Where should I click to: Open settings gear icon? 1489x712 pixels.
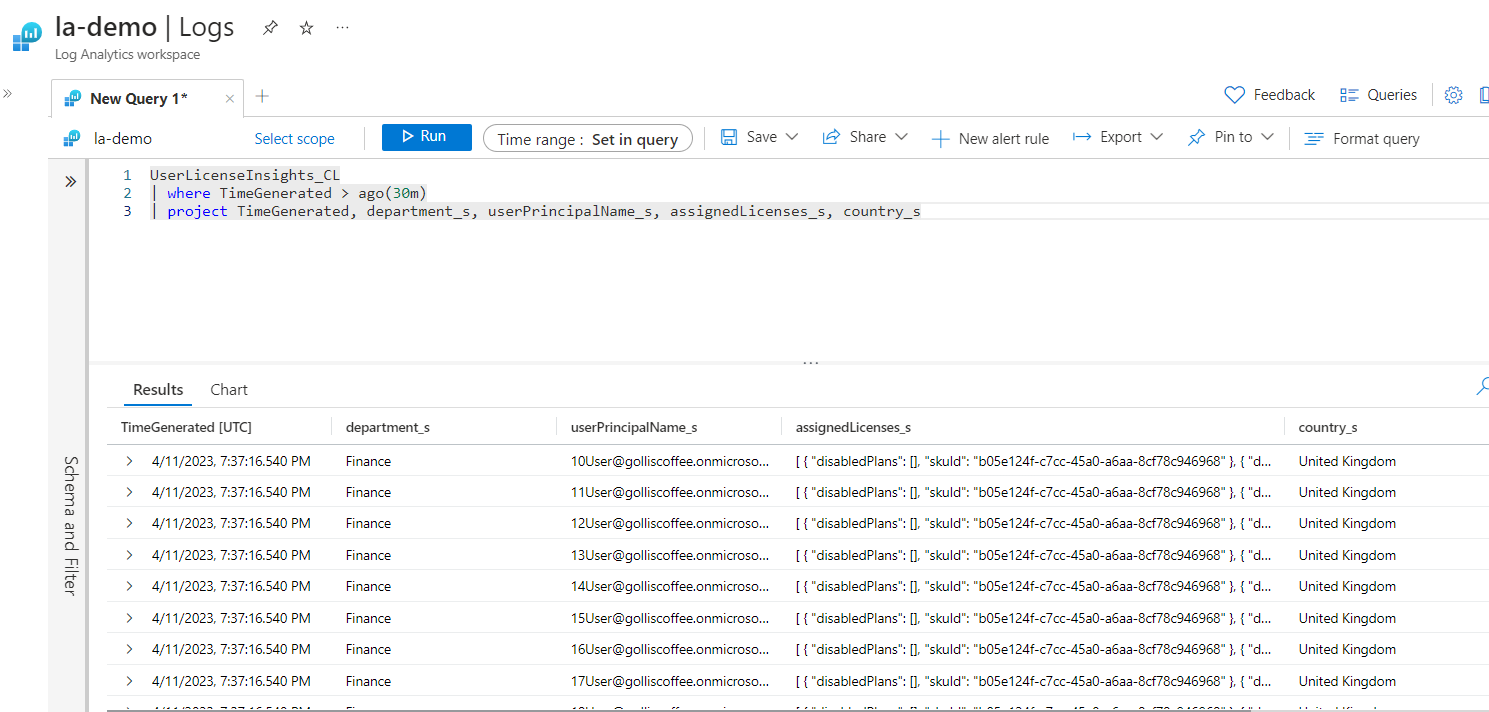click(x=1453, y=95)
